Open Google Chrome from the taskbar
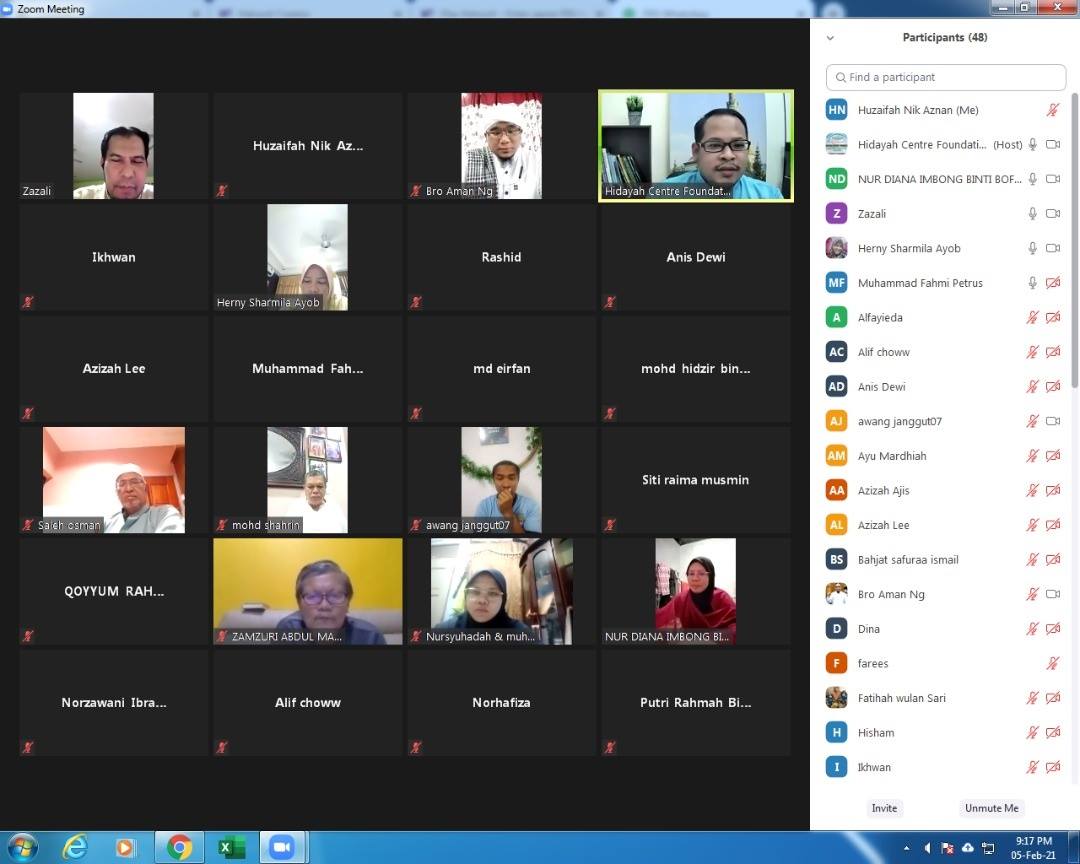 [180, 848]
